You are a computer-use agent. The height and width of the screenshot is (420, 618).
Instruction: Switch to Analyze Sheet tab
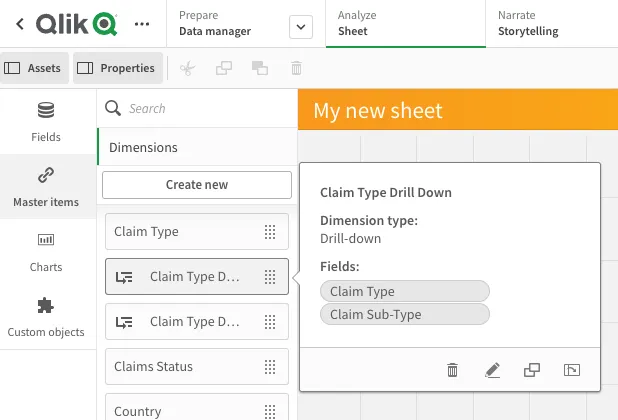pyautogui.click(x=402, y=23)
